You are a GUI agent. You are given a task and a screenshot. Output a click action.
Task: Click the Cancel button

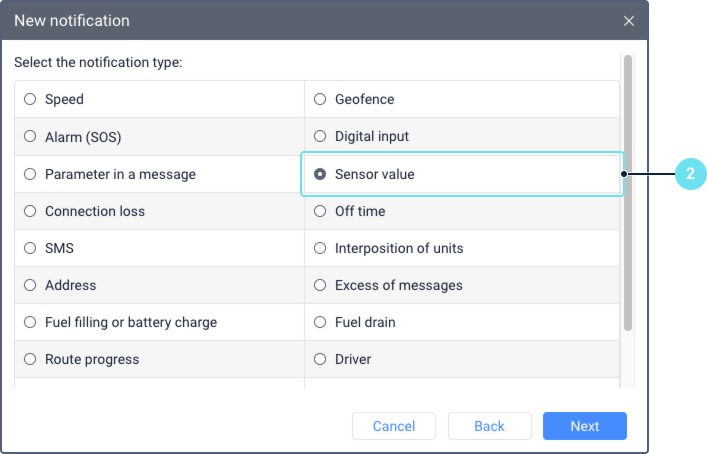[x=394, y=426]
